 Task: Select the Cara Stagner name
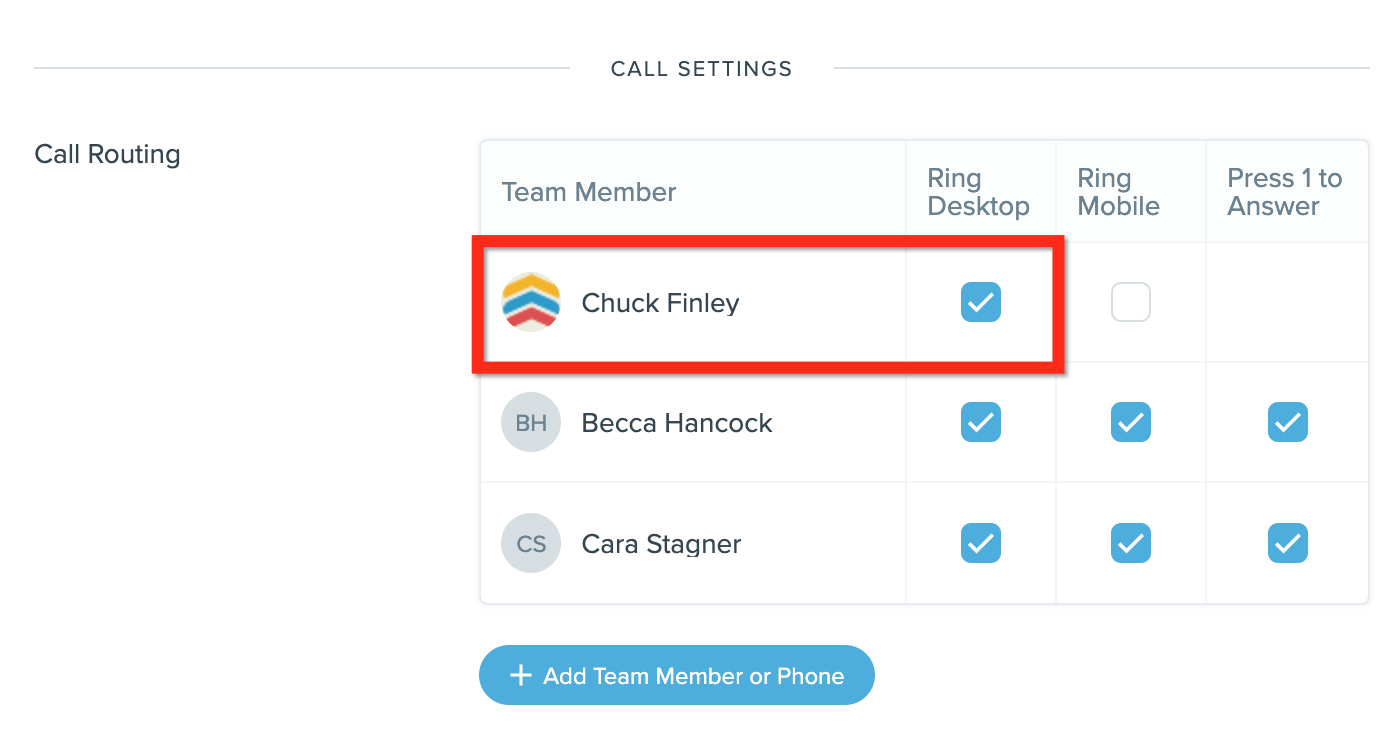click(x=661, y=544)
